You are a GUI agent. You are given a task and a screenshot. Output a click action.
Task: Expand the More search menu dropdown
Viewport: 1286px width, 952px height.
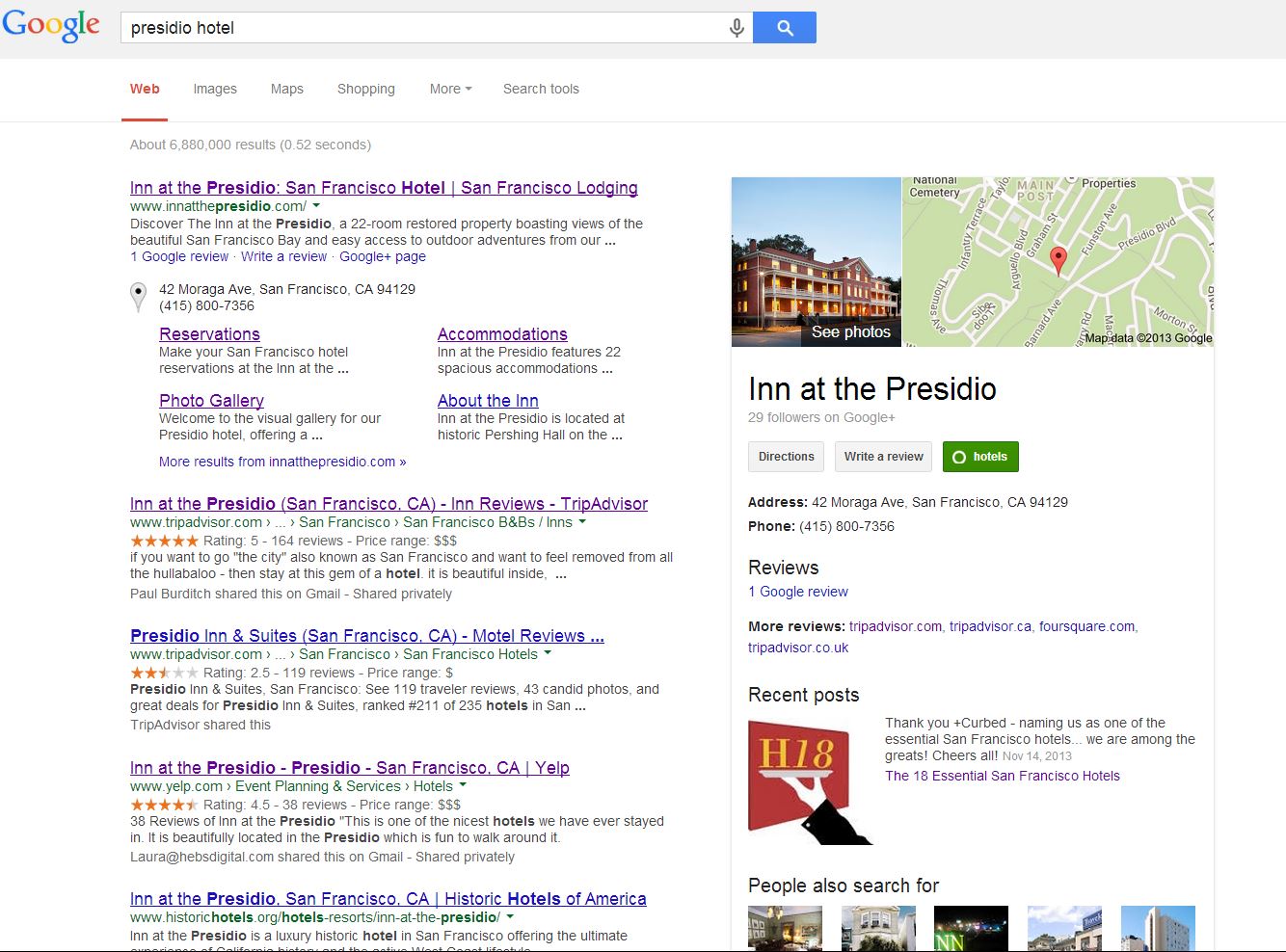[450, 89]
